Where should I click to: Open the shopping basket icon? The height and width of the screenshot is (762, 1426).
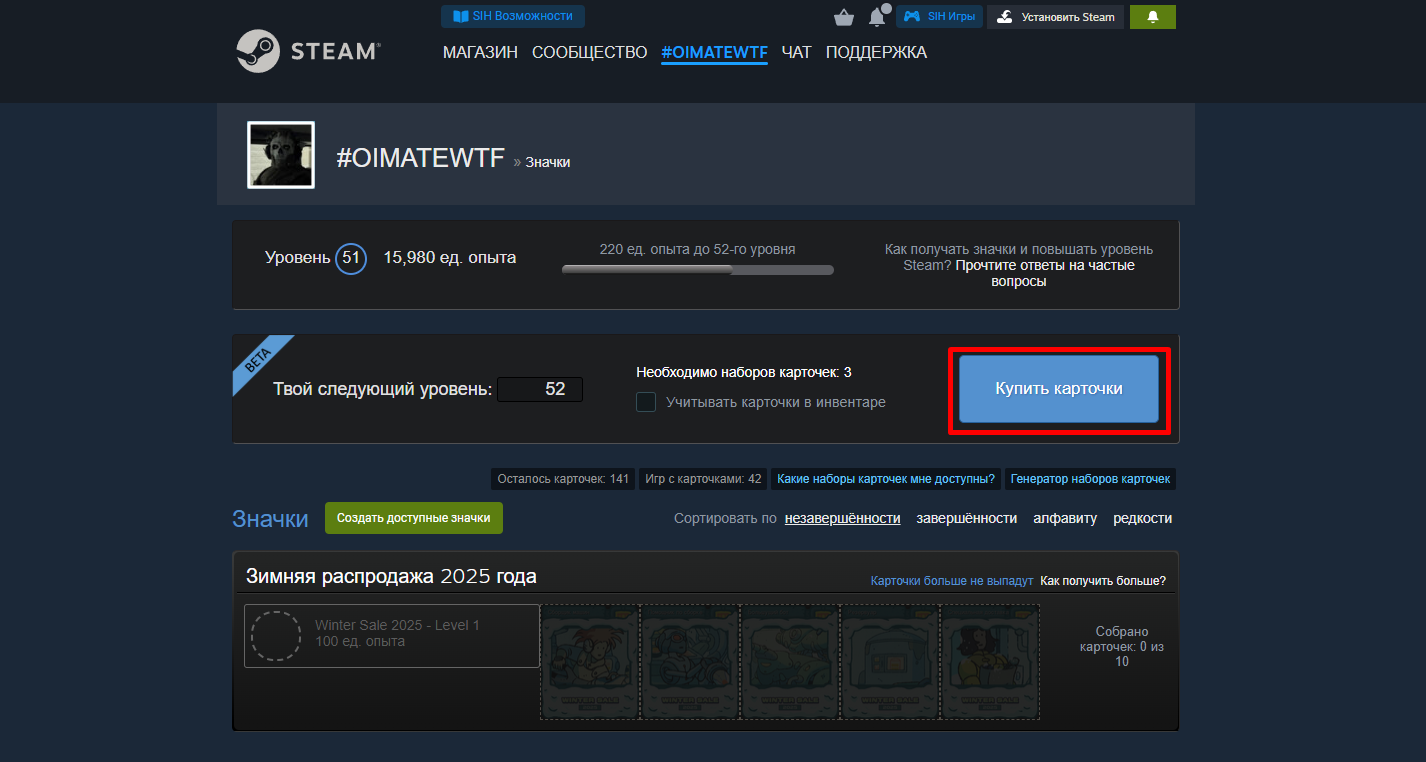[843, 17]
